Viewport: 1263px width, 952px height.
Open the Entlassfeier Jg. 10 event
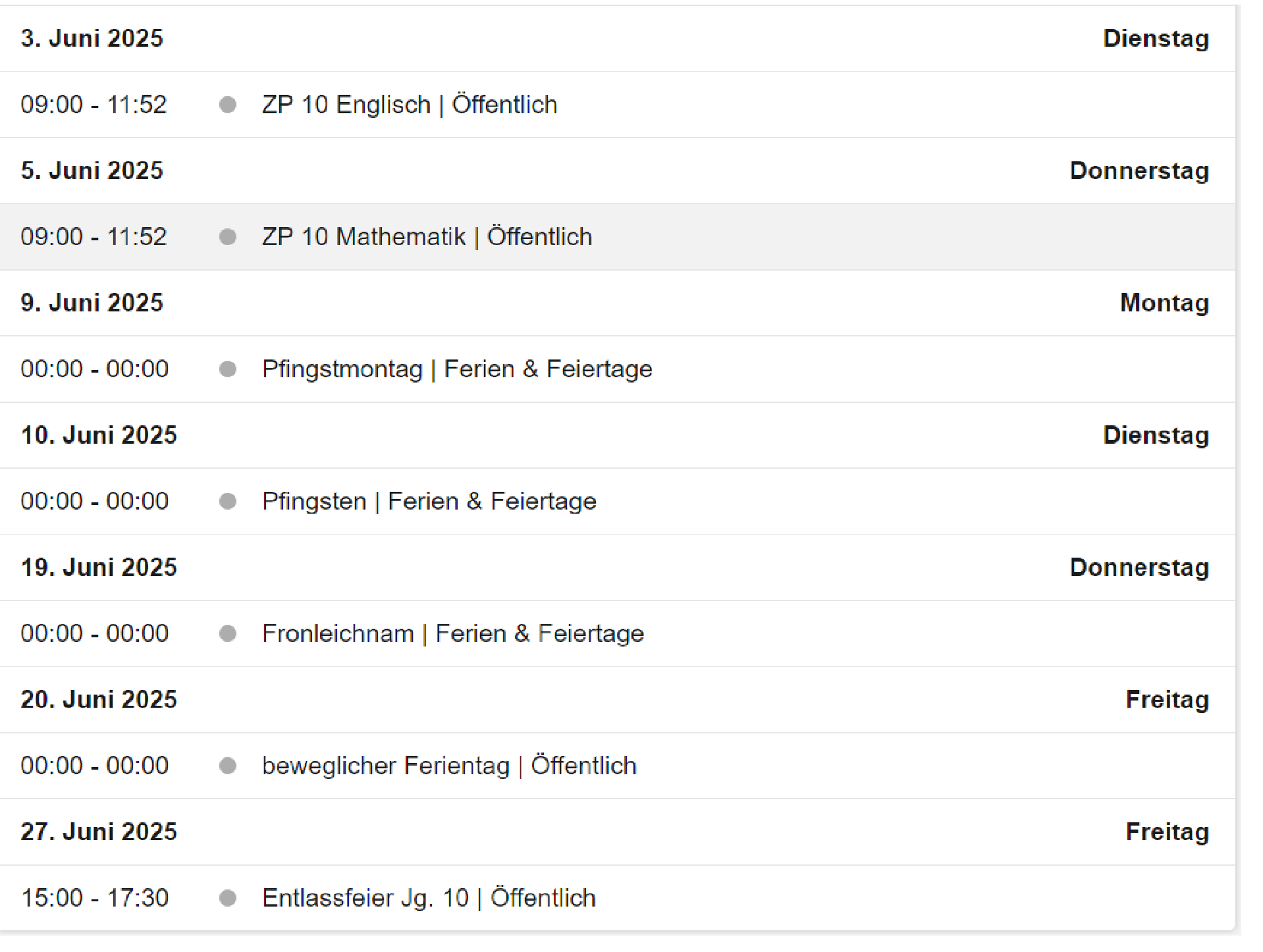point(429,899)
